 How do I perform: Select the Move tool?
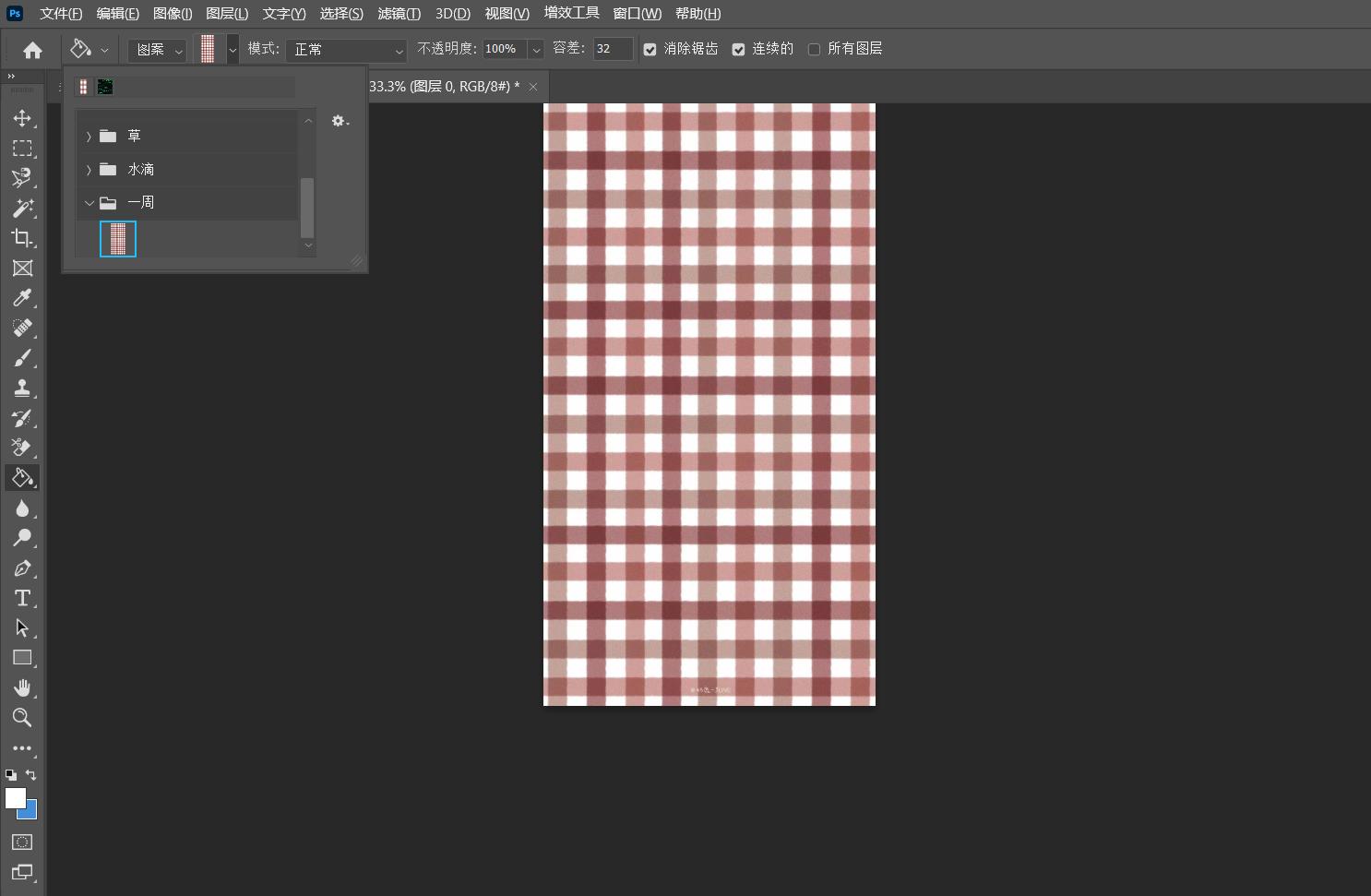(x=22, y=118)
